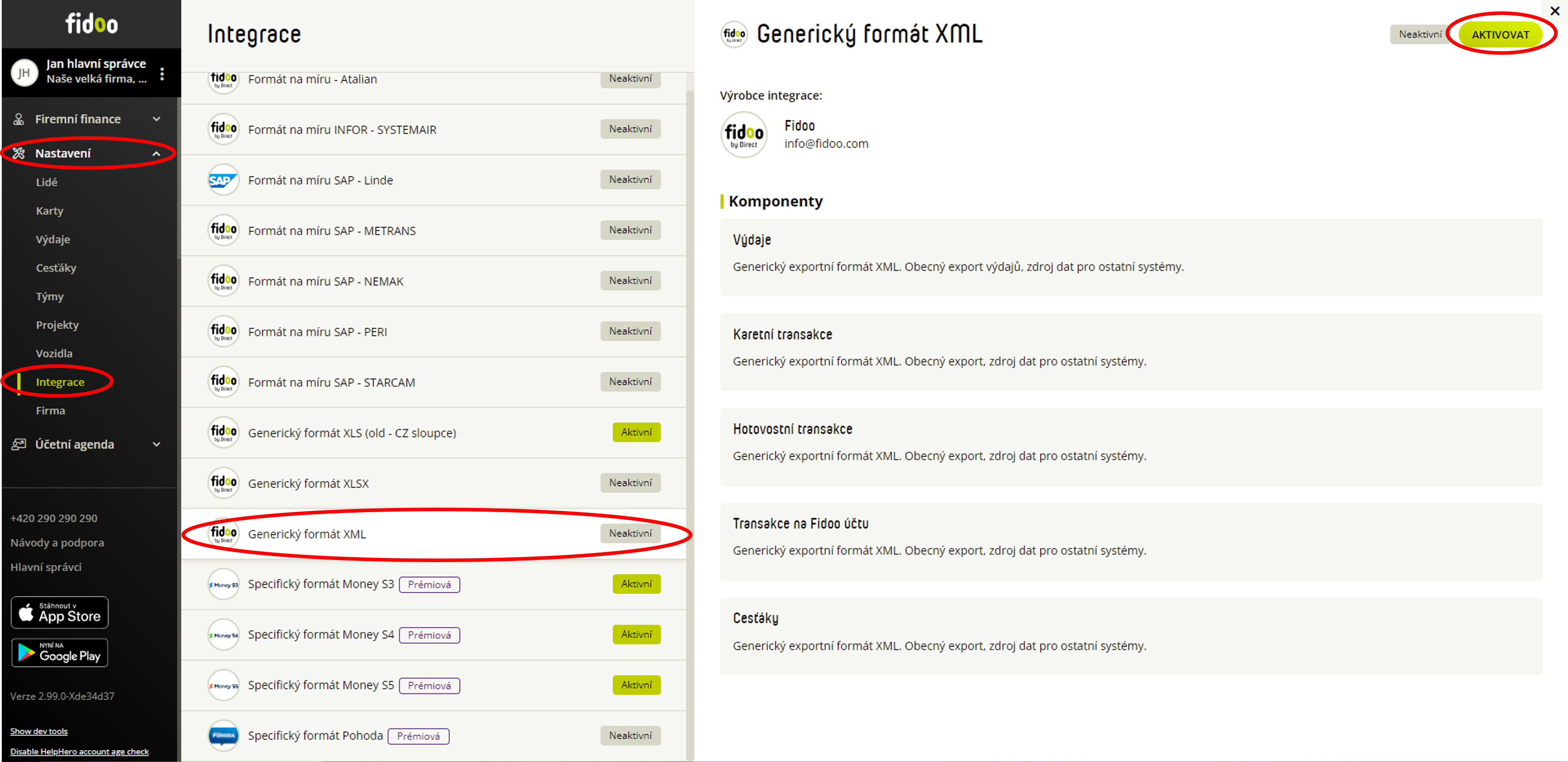
Task: Expand the Firemní finance section chevron
Action: (156, 119)
